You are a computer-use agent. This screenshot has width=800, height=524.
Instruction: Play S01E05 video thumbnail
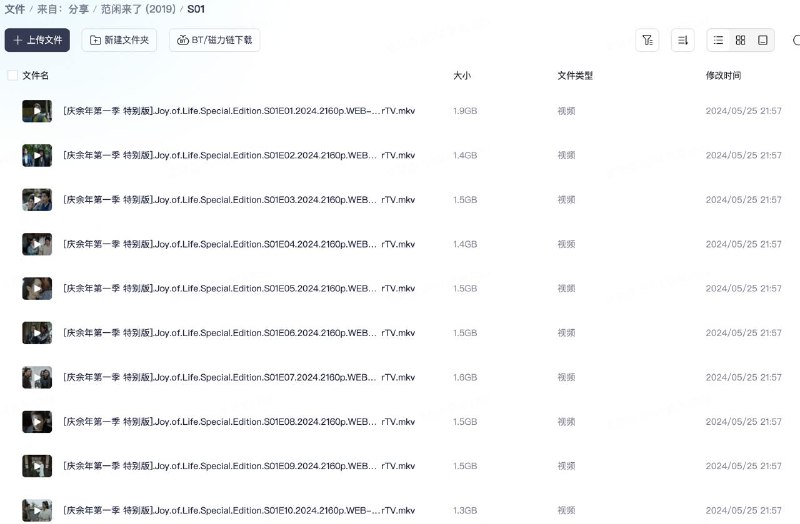(37, 288)
